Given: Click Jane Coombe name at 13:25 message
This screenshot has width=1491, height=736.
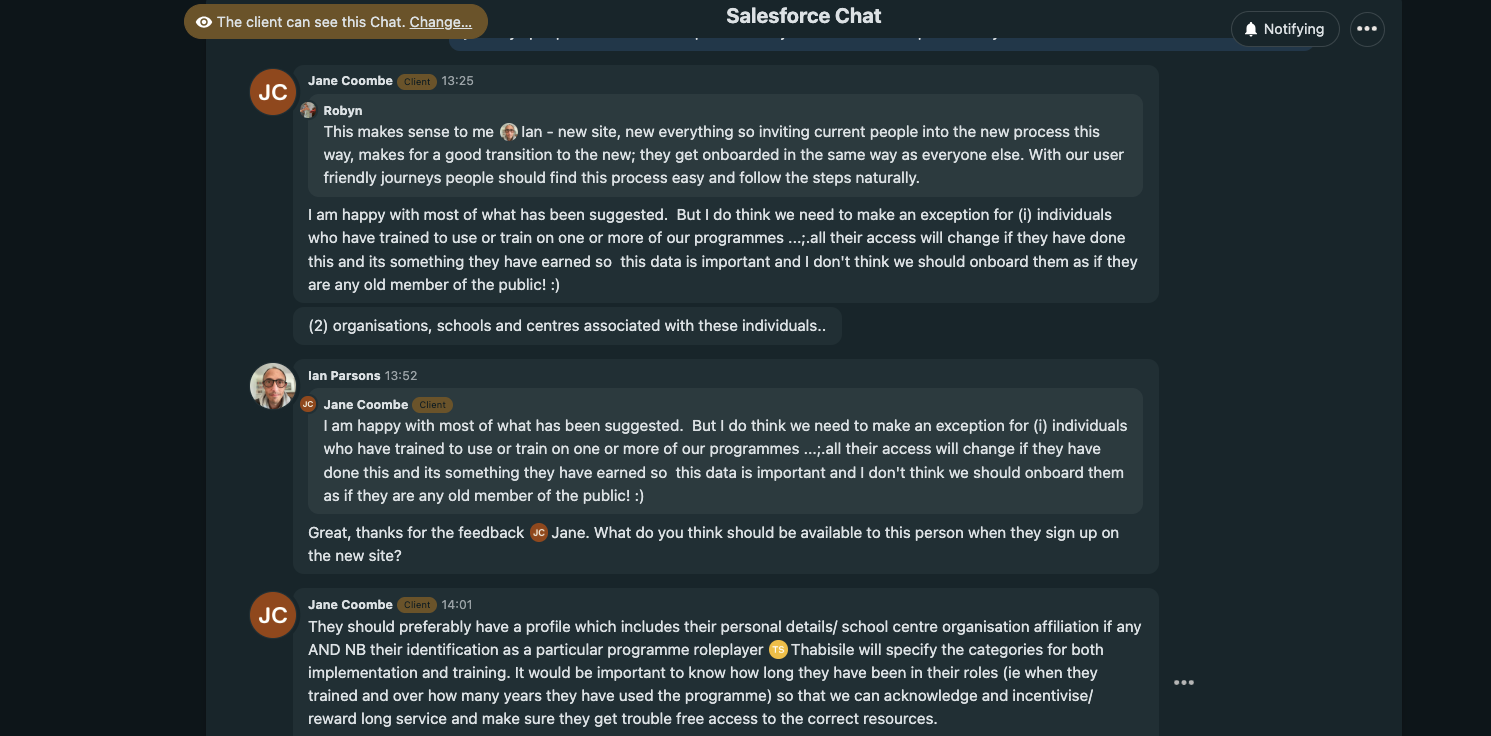Looking at the screenshot, I should [x=350, y=81].
